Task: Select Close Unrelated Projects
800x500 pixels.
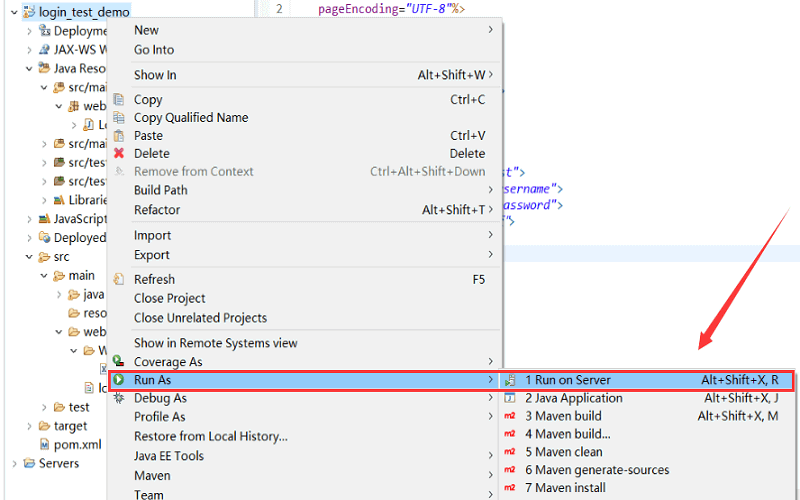Action: [305, 318]
